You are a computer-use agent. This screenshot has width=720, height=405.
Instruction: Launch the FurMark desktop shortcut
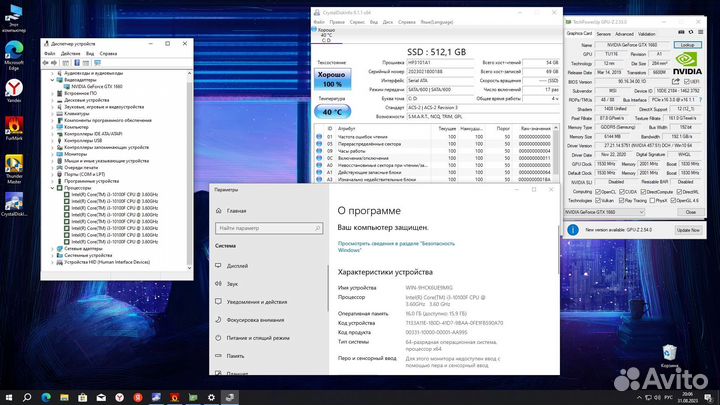[14, 128]
